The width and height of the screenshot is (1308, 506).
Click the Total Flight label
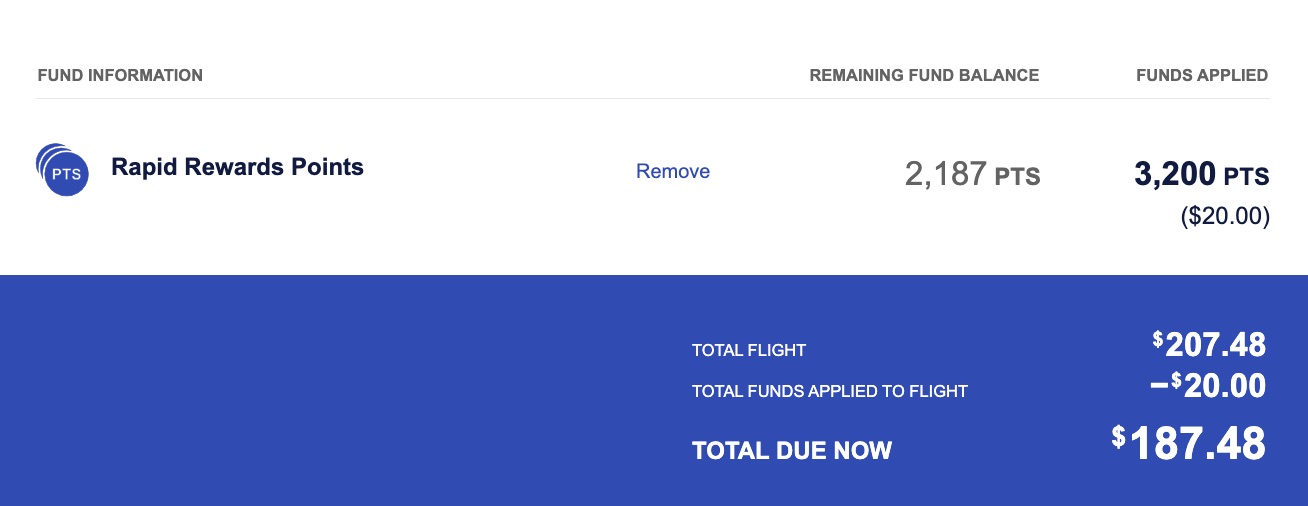pyautogui.click(x=749, y=350)
